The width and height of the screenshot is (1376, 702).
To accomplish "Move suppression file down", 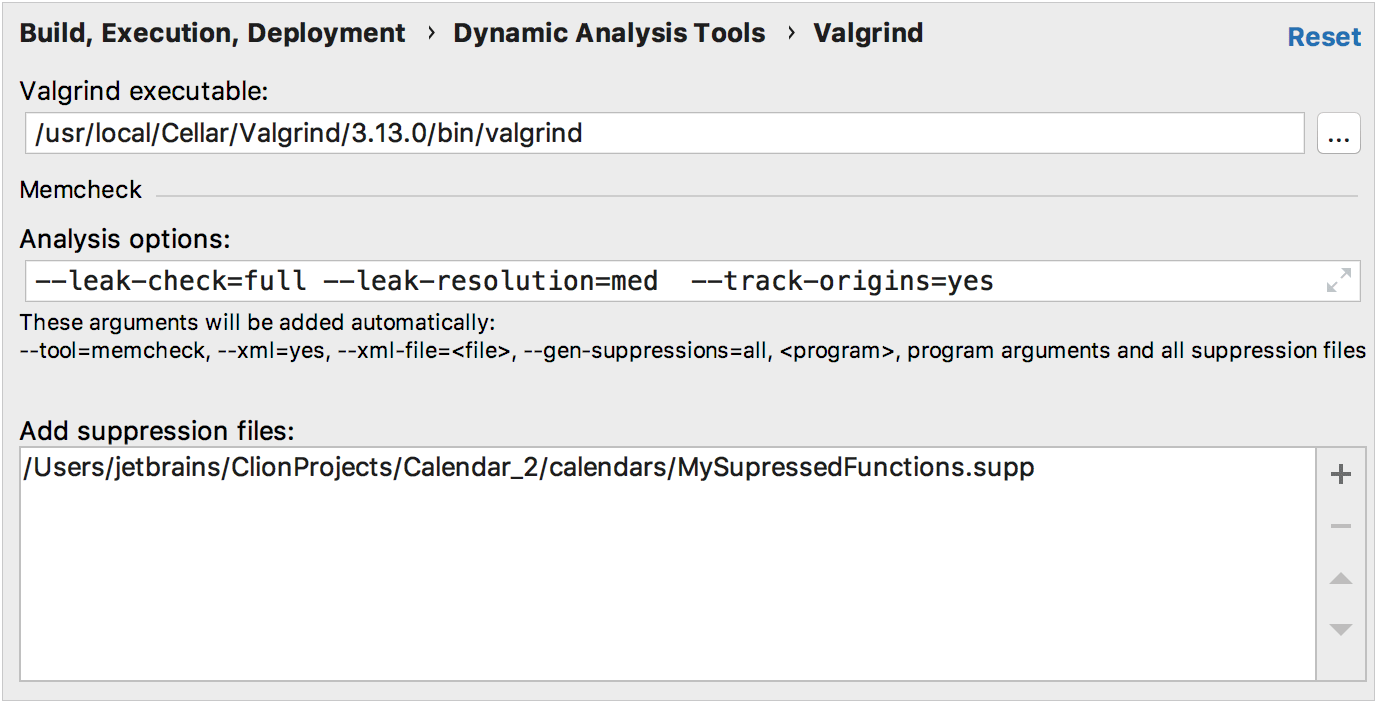I will point(1341,629).
